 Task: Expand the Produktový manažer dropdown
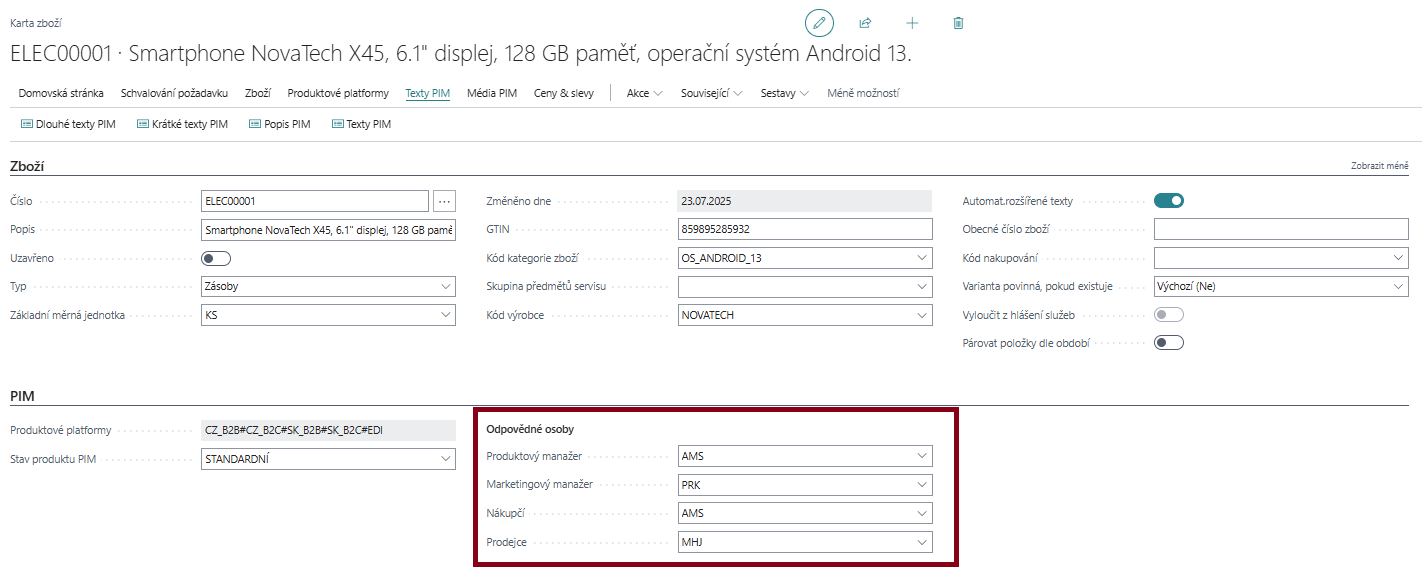point(922,456)
